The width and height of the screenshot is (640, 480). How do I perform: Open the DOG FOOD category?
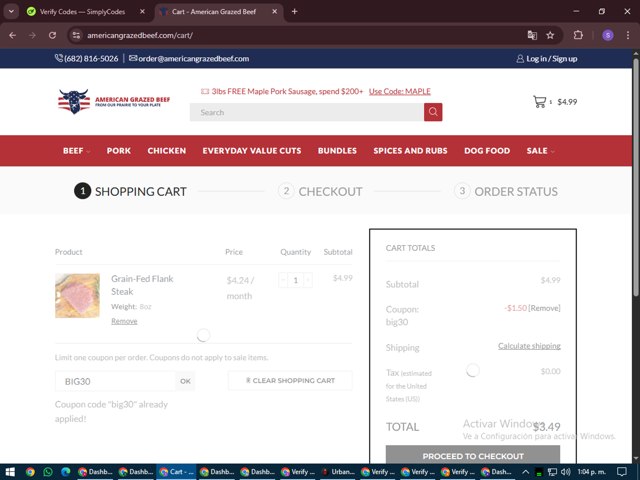[487, 151]
